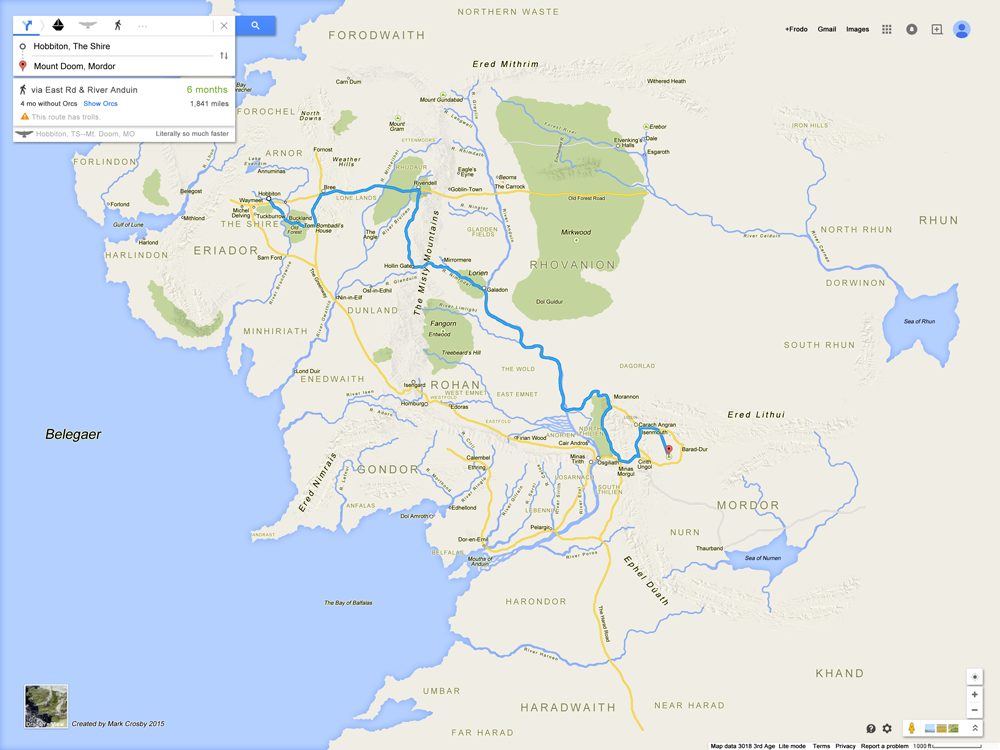Open the settings gear on the map
The height and width of the screenshot is (750, 1000).
(x=887, y=728)
